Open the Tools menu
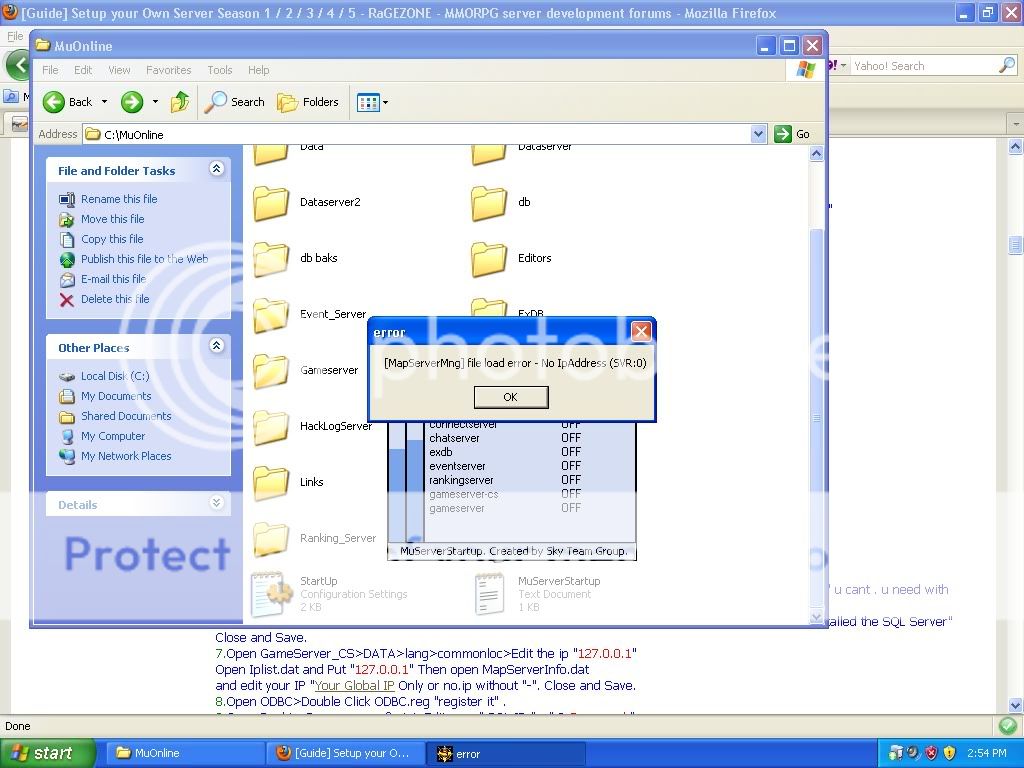The image size is (1024, 768). (x=220, y=70)
